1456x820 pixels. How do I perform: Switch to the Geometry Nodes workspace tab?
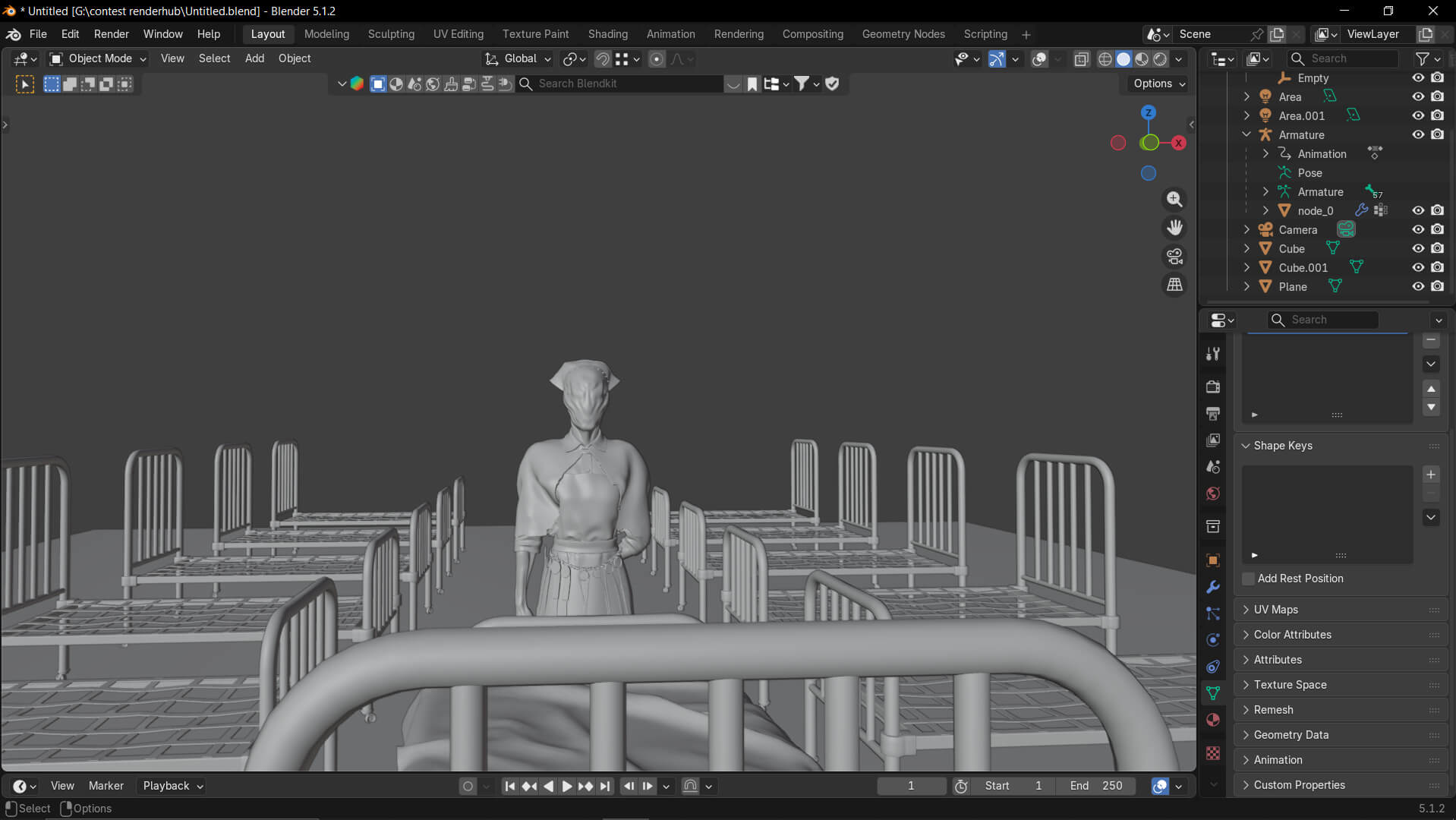pos(903,34)
